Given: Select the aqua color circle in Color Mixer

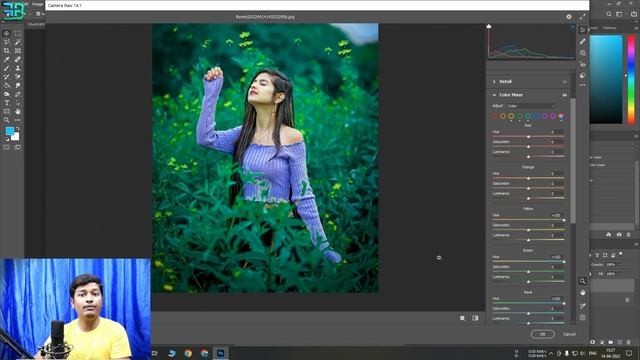Looking at the screenshot, I should point(528,116).
